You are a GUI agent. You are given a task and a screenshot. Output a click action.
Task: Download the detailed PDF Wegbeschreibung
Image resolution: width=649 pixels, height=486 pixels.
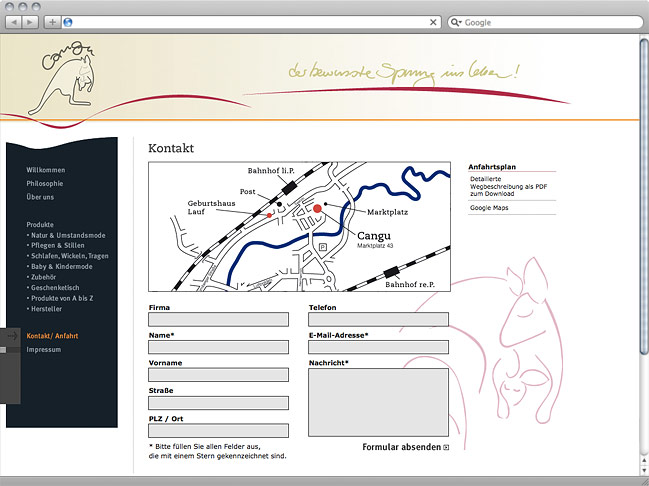click(504, 185)
